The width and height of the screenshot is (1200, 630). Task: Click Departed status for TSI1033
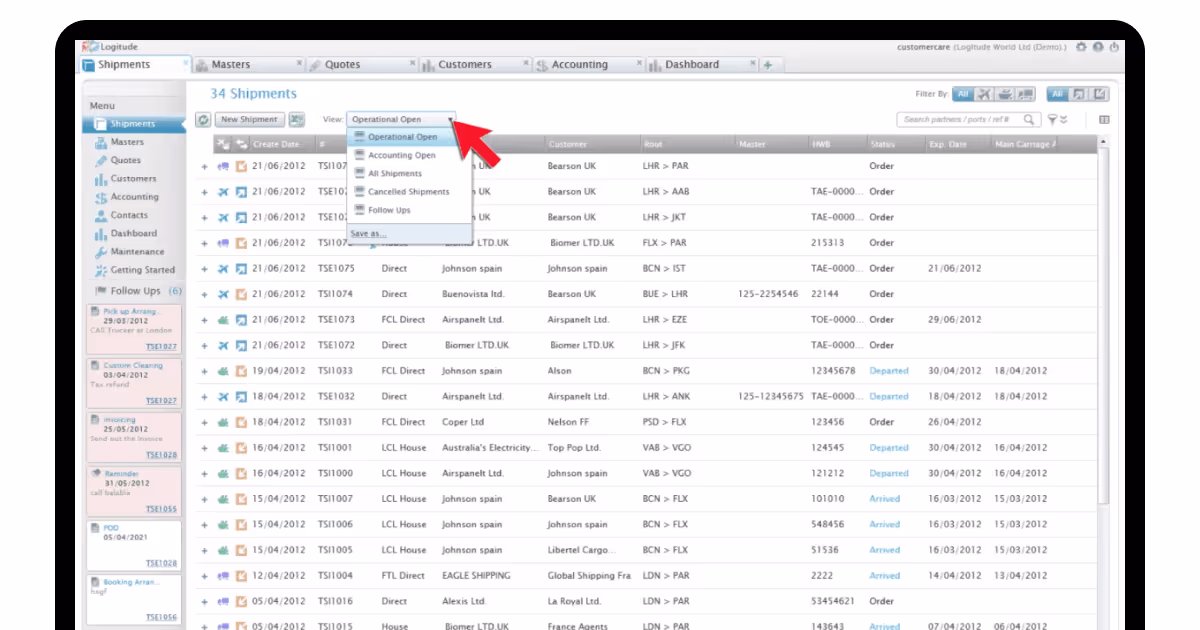pos(889,371)
